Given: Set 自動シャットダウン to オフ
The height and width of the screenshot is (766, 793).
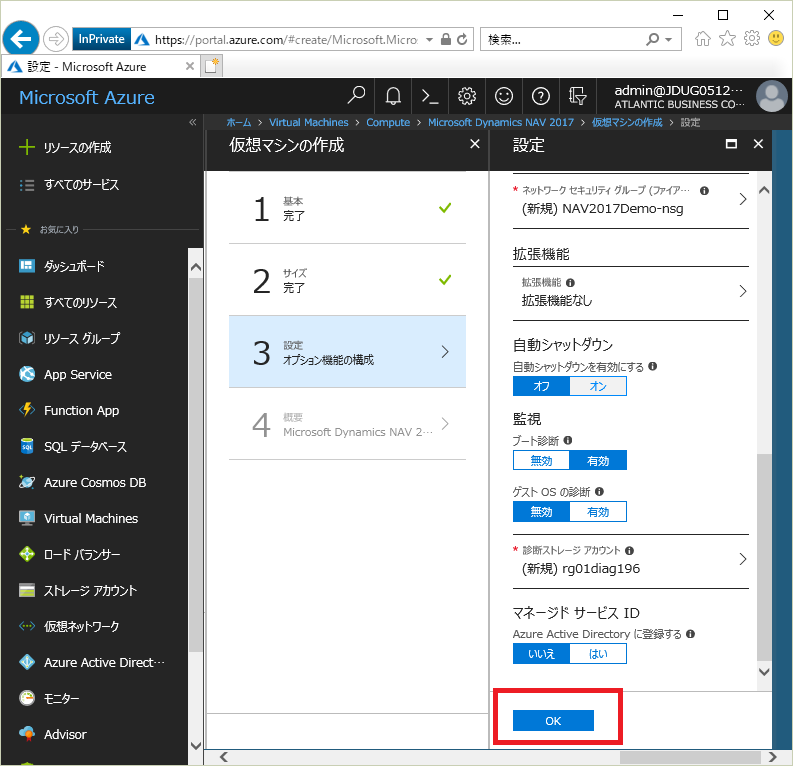Looking at the screenshot, I should pos(541,386).
